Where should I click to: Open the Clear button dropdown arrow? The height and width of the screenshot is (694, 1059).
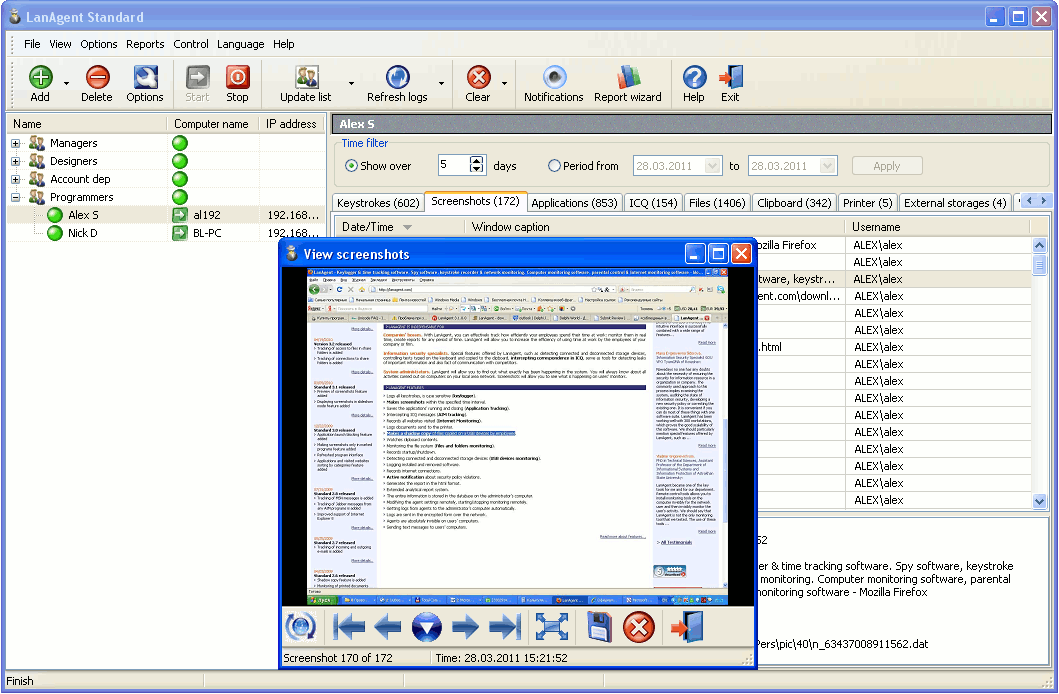coord(505,84)
